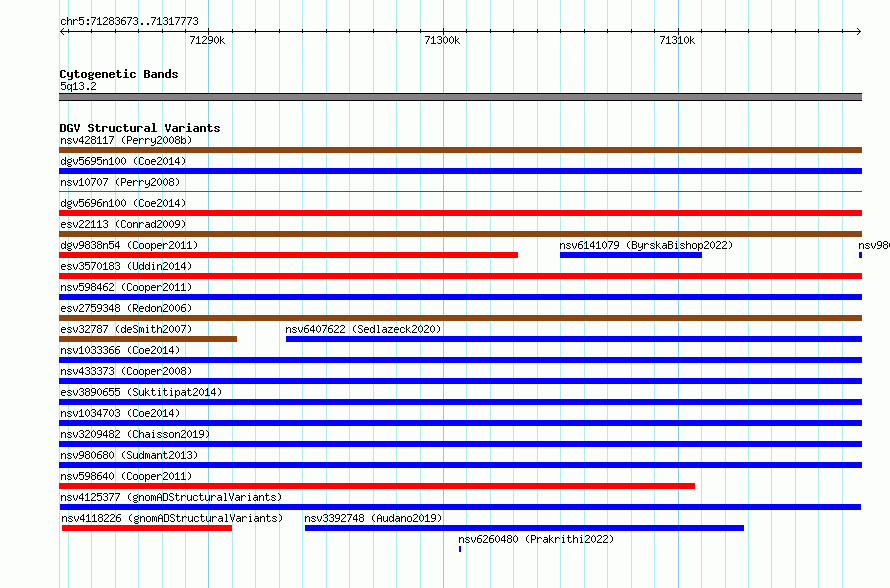Select the dgv5696n100 (Coe2014) label
This screenshot has width=890, height=588.
123,203
